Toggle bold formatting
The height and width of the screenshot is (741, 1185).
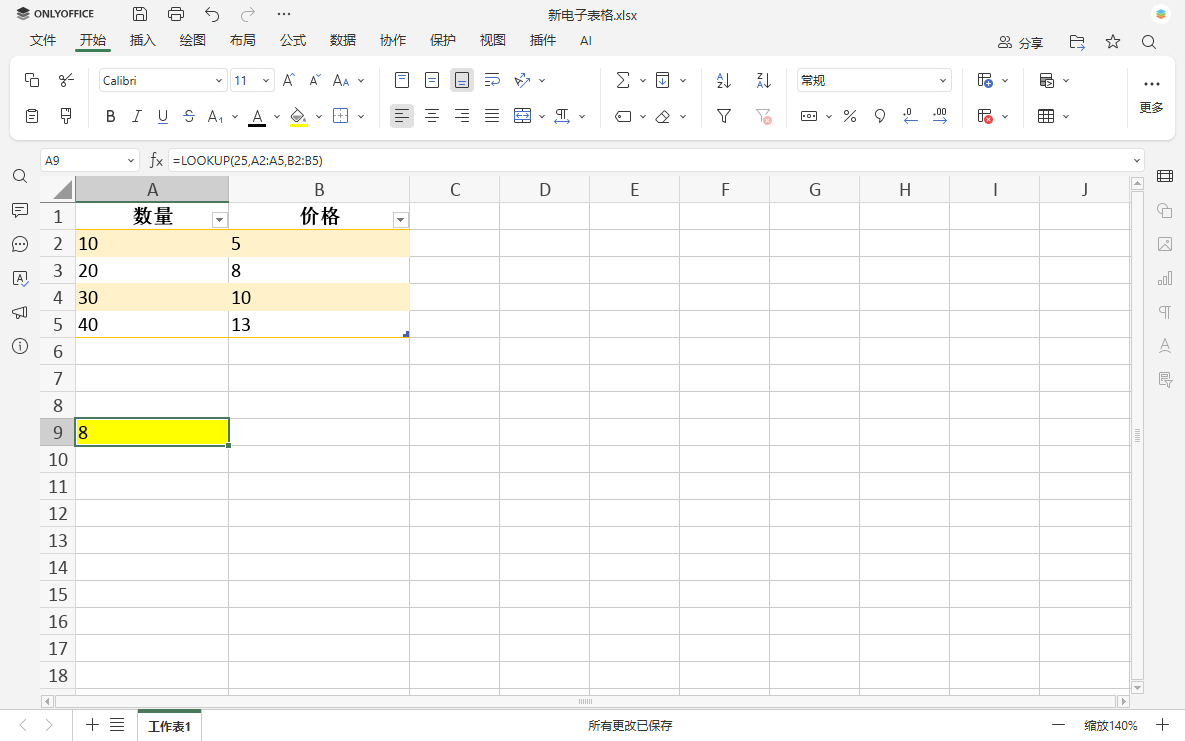point(110,116)
